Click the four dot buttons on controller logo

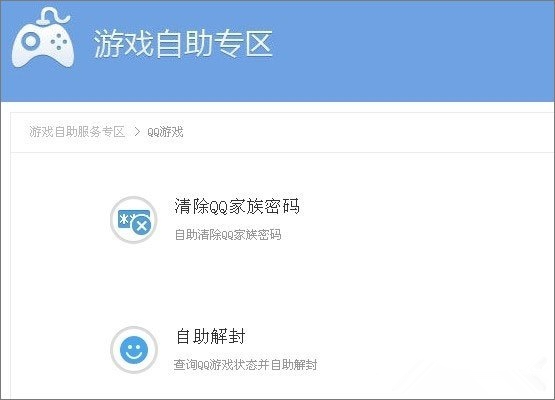[58, 41]
